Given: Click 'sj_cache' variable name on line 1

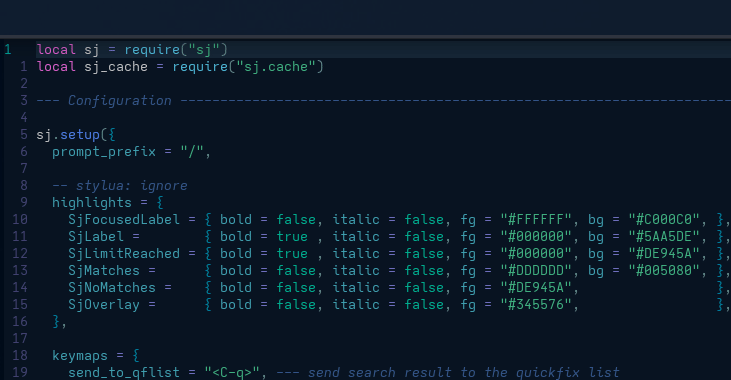Looking at the screenshot, I should click(116, 67).
